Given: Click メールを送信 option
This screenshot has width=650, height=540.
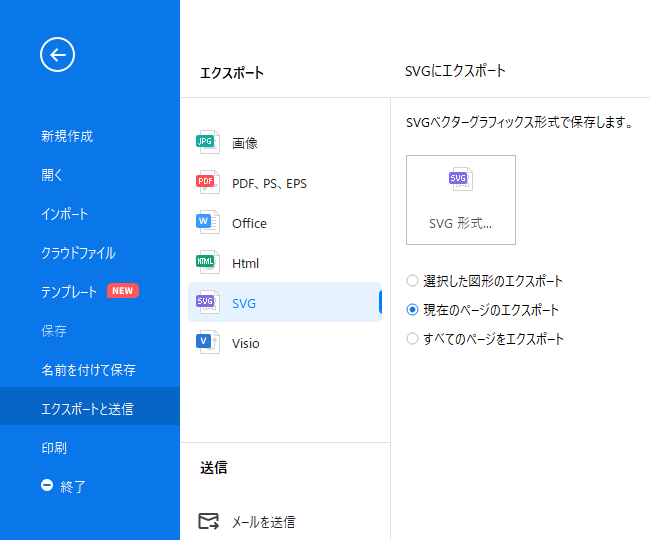Looking at the screenshot, I should 263,521.
